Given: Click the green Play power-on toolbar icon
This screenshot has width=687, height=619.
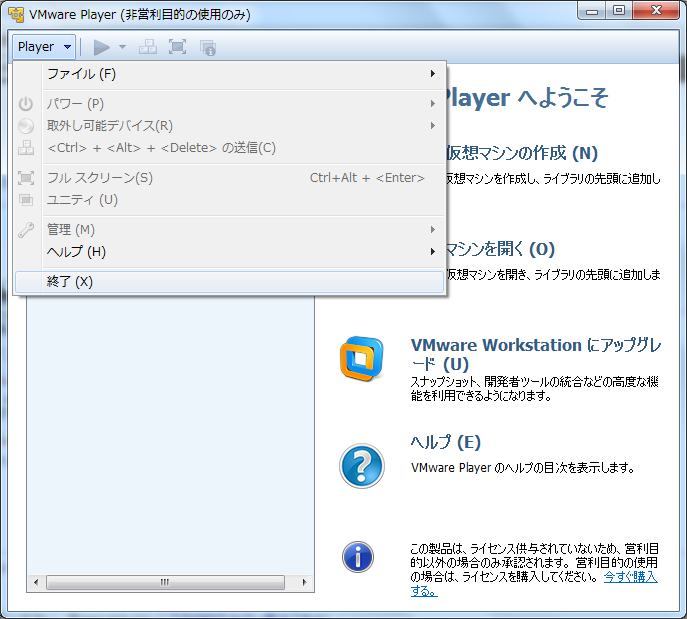Looking at the screenshot, I should (x=101, y=47).
